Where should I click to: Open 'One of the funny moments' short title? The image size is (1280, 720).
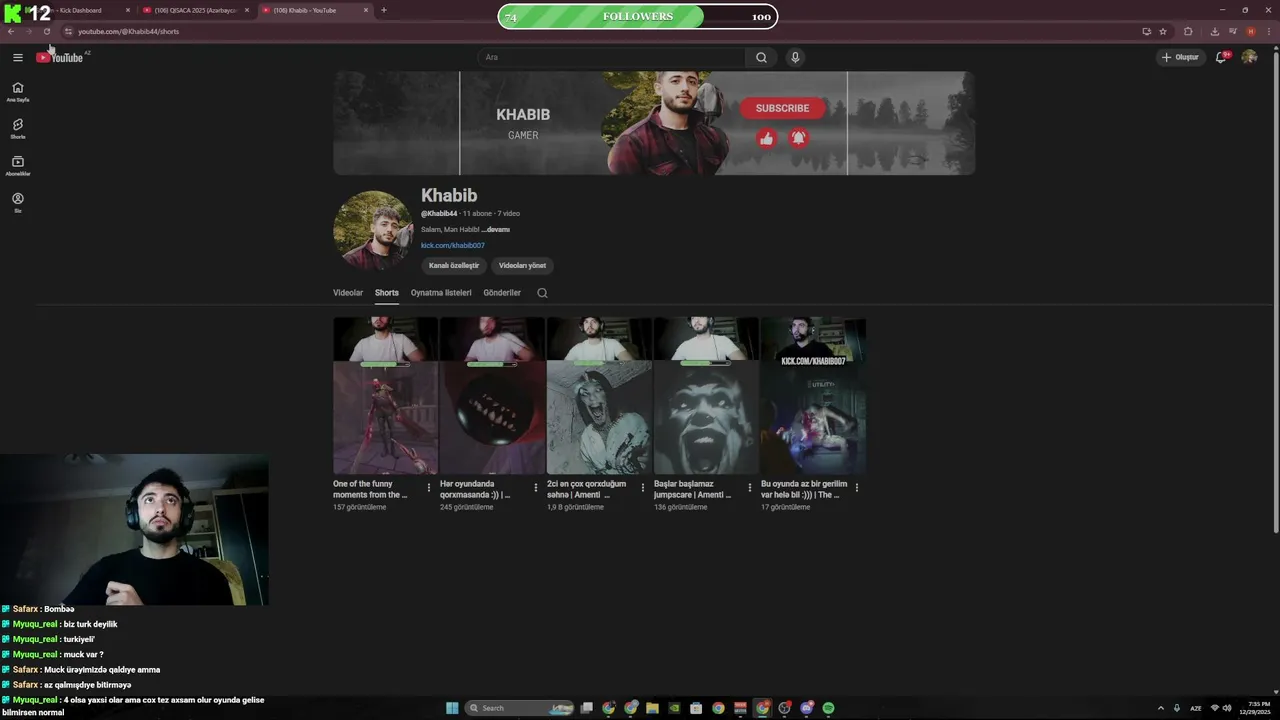click(x=370, y=489)
